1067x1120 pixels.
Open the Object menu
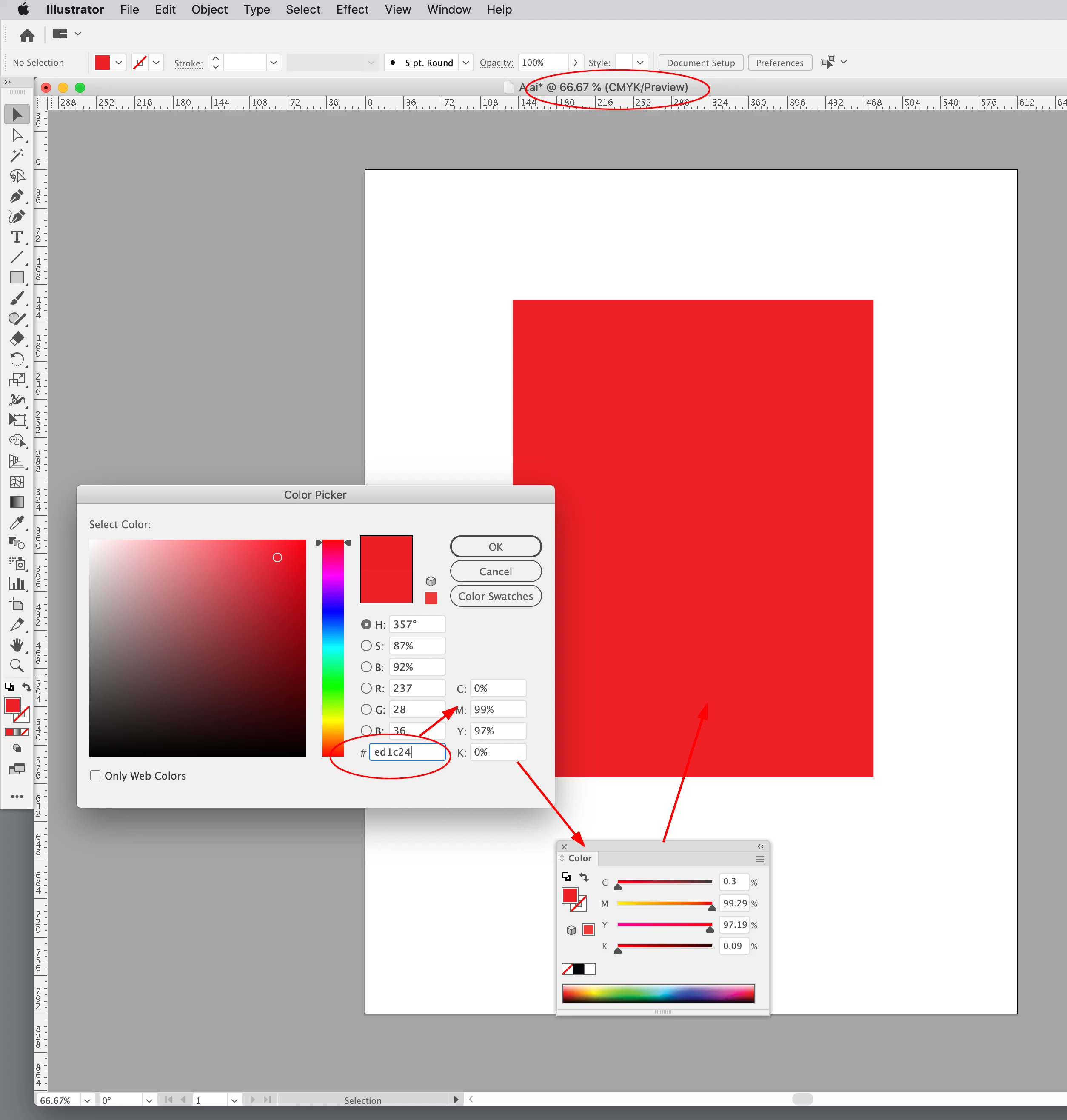(x=209, y=10)
